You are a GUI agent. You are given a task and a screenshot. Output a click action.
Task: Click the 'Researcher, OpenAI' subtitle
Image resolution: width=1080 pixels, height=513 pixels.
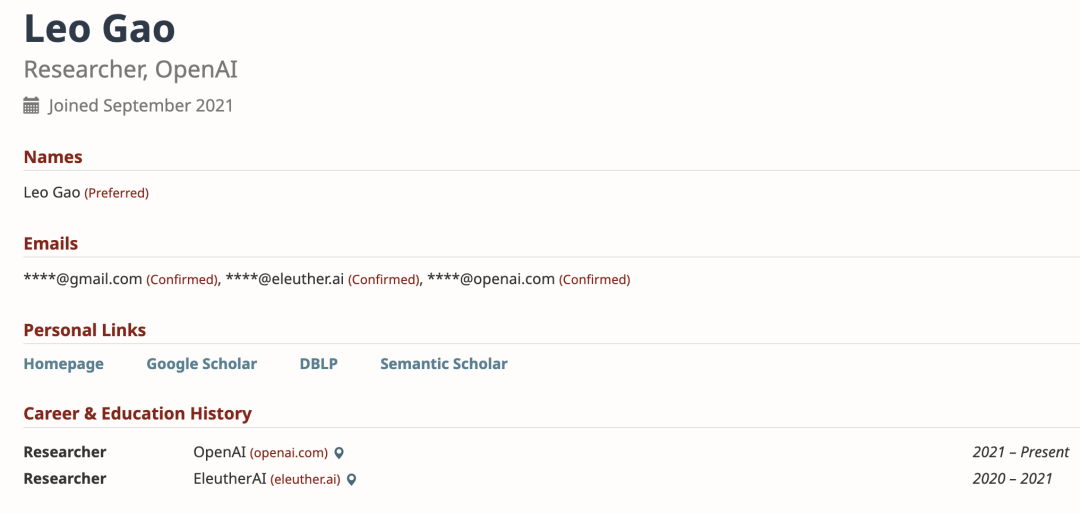click(130, 70)
